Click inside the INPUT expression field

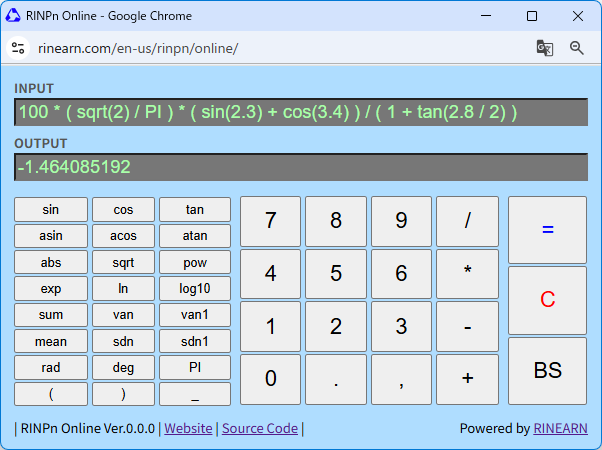pyautogui.click(x=300, y=112)
